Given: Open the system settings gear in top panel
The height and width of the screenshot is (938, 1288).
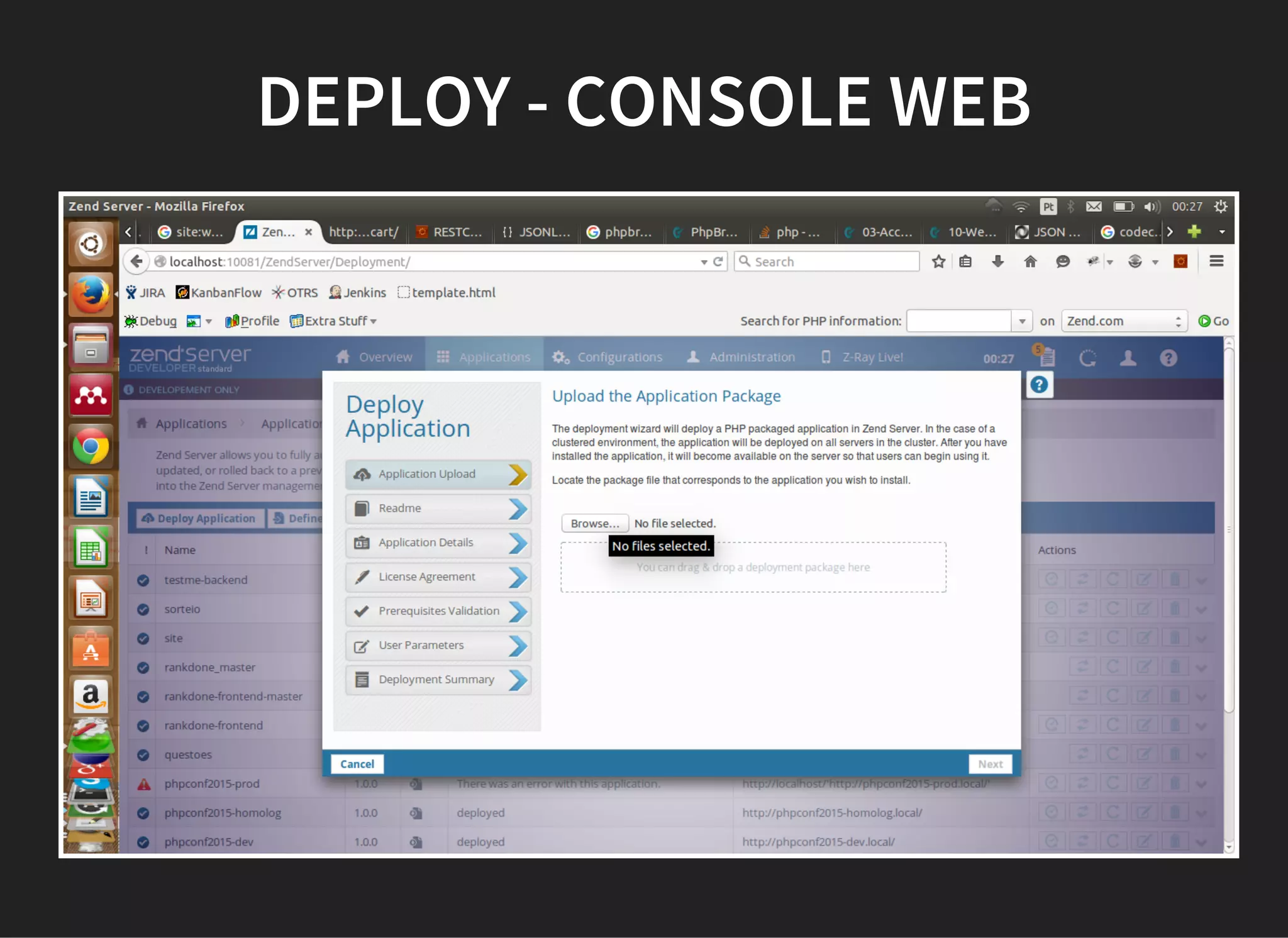Looking at the screenshot, I should [1221, 206].
